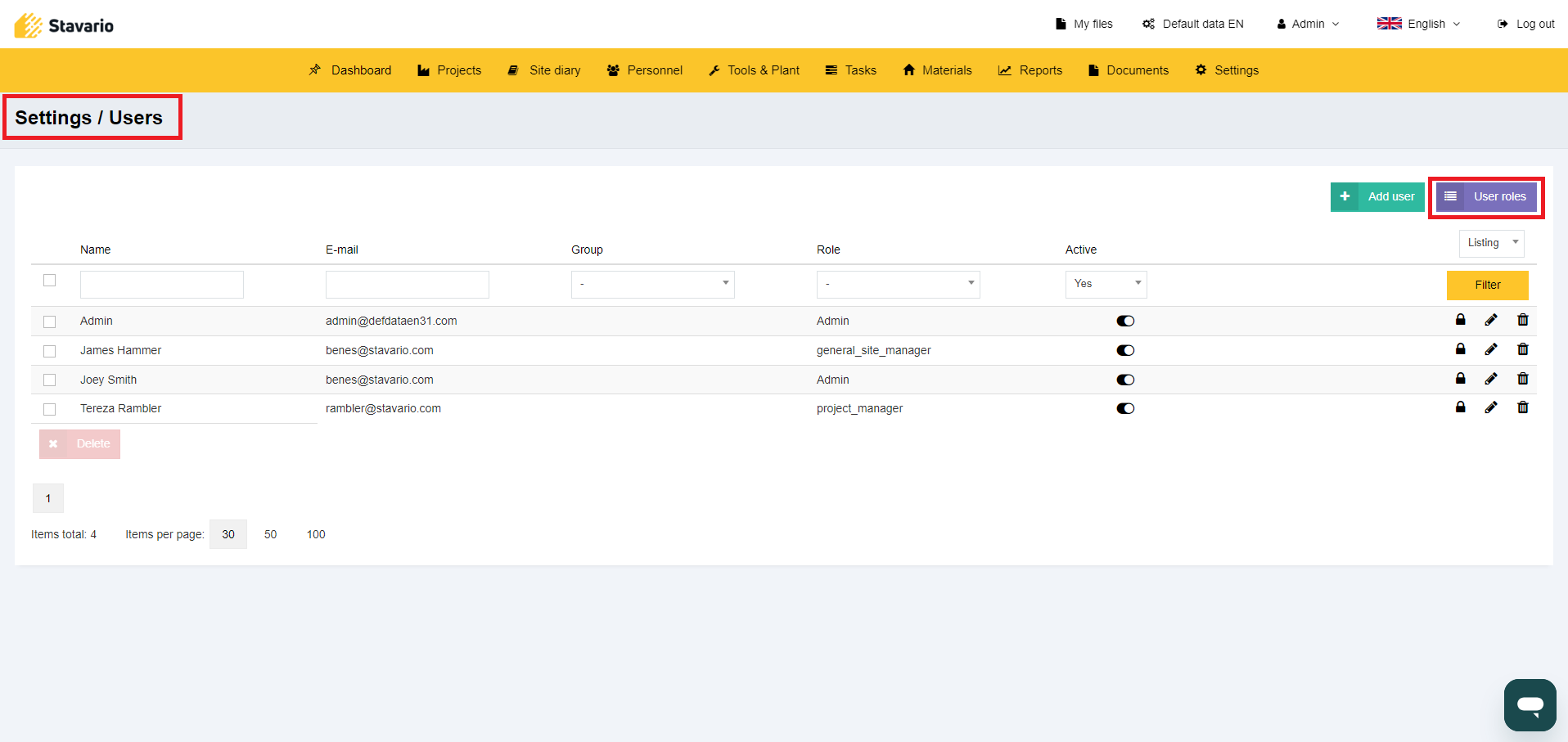The height and width of the screenshot is (742, 1568).
Task: Click lock icon for Admin row
Action: (1460, 320)
